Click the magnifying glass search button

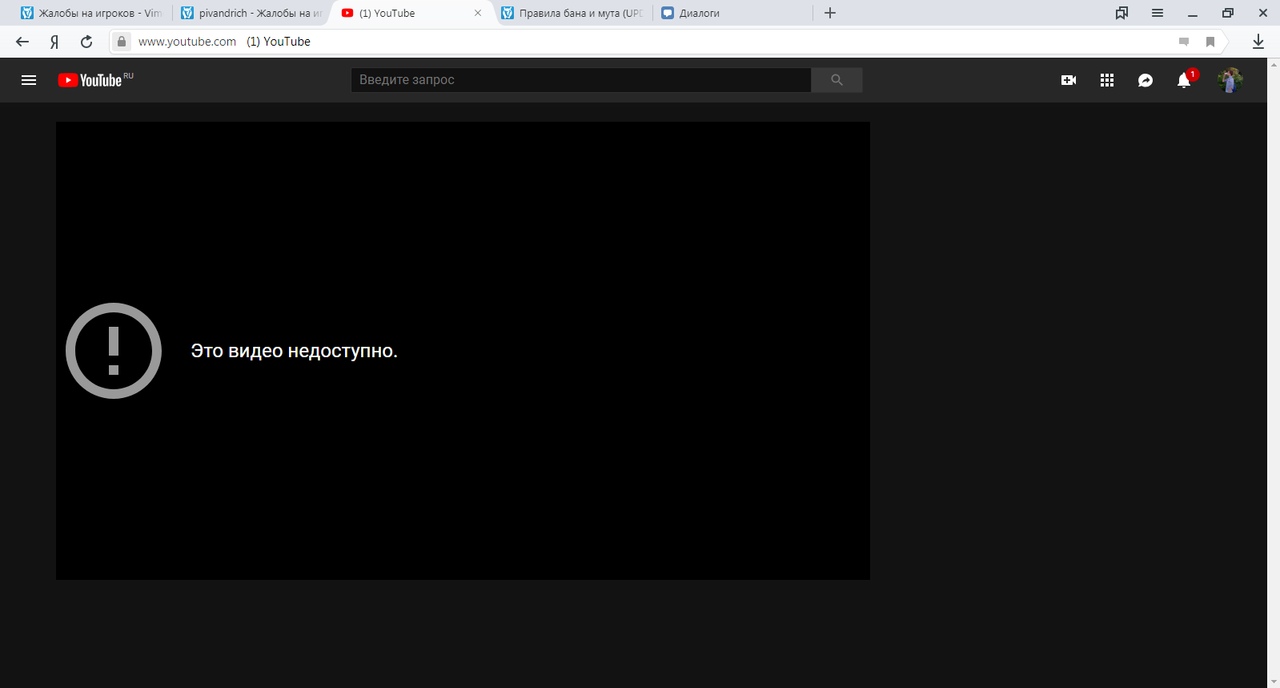point(837,80)
